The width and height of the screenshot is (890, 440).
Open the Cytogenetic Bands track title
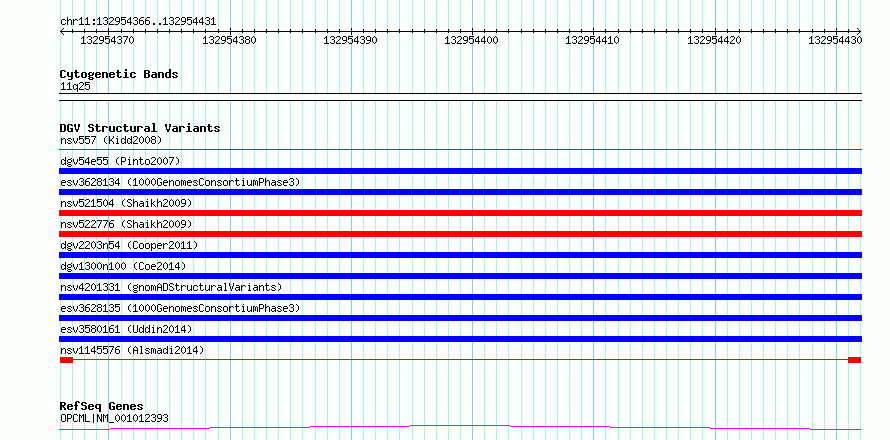point(119,74)
